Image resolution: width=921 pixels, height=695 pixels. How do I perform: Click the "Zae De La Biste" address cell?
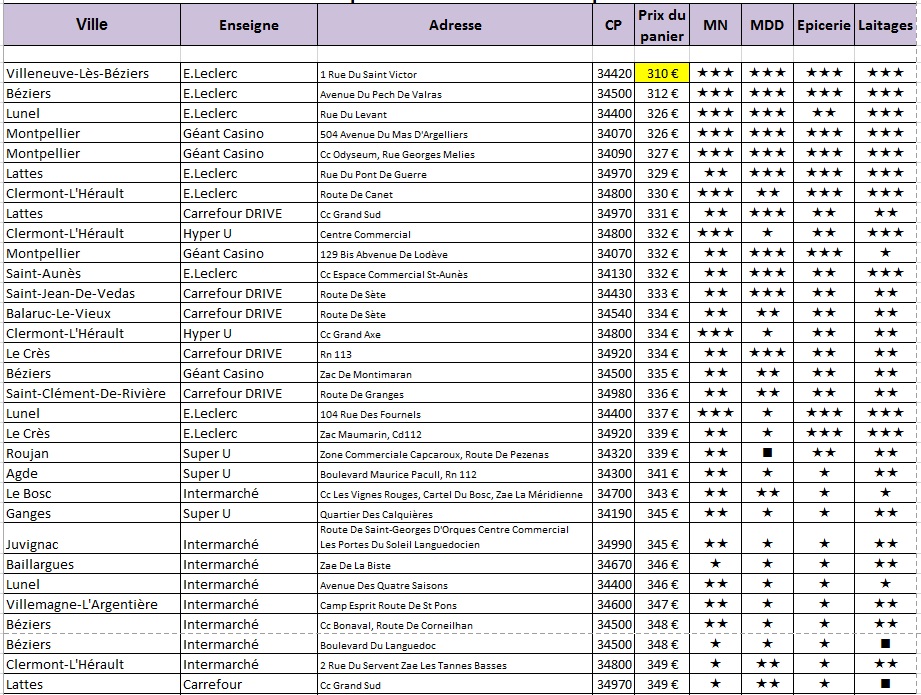click(x=455, y=564)
